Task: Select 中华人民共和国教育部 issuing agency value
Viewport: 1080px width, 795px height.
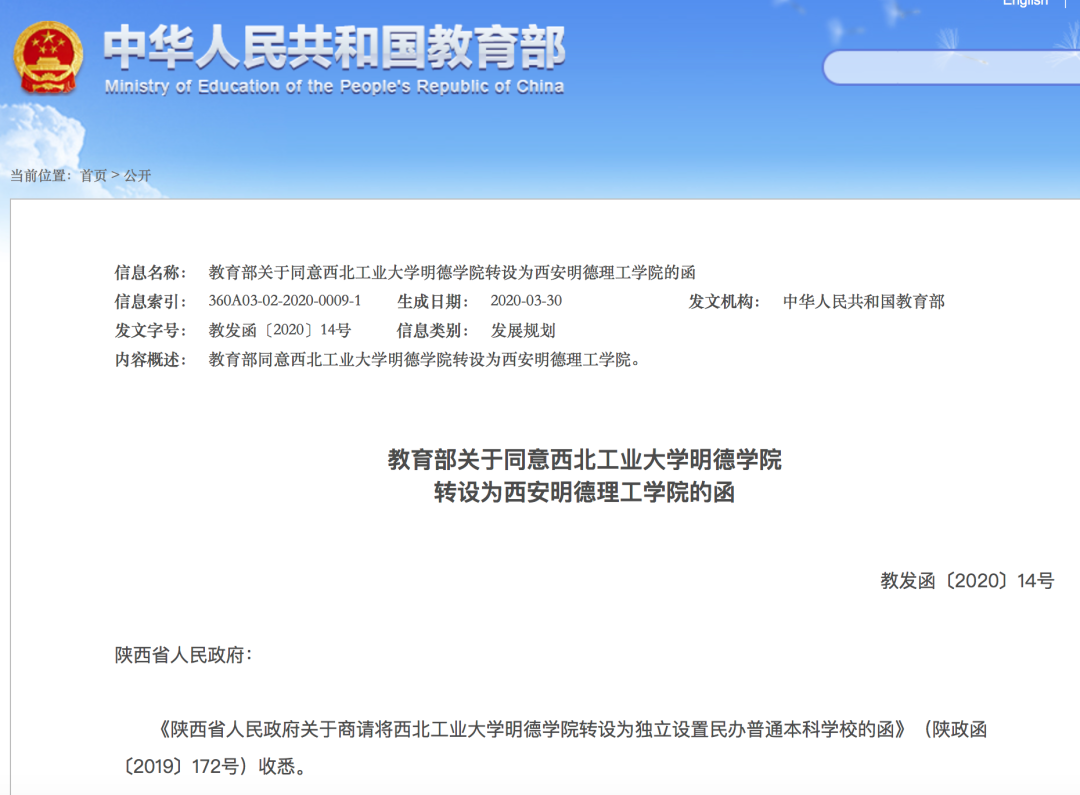Action: tap(864, 302)
